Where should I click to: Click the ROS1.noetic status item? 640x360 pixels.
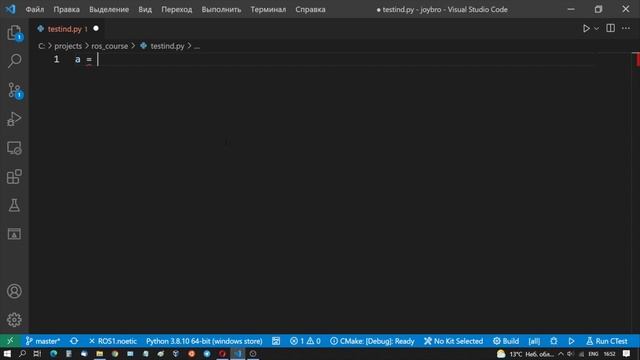(x=113, y=341)
